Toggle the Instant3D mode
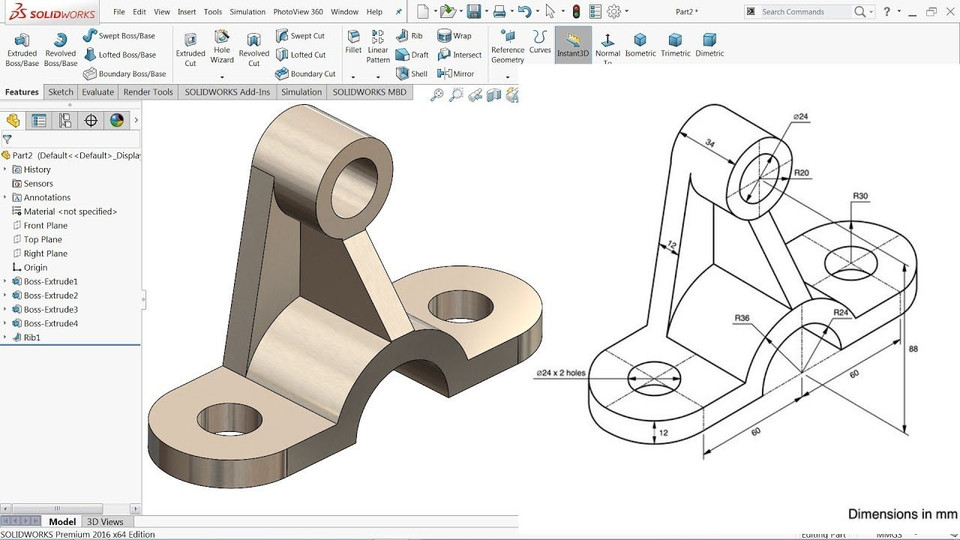Screen dimensions: 960x540 pyautogui.click(x=573, y=45)
